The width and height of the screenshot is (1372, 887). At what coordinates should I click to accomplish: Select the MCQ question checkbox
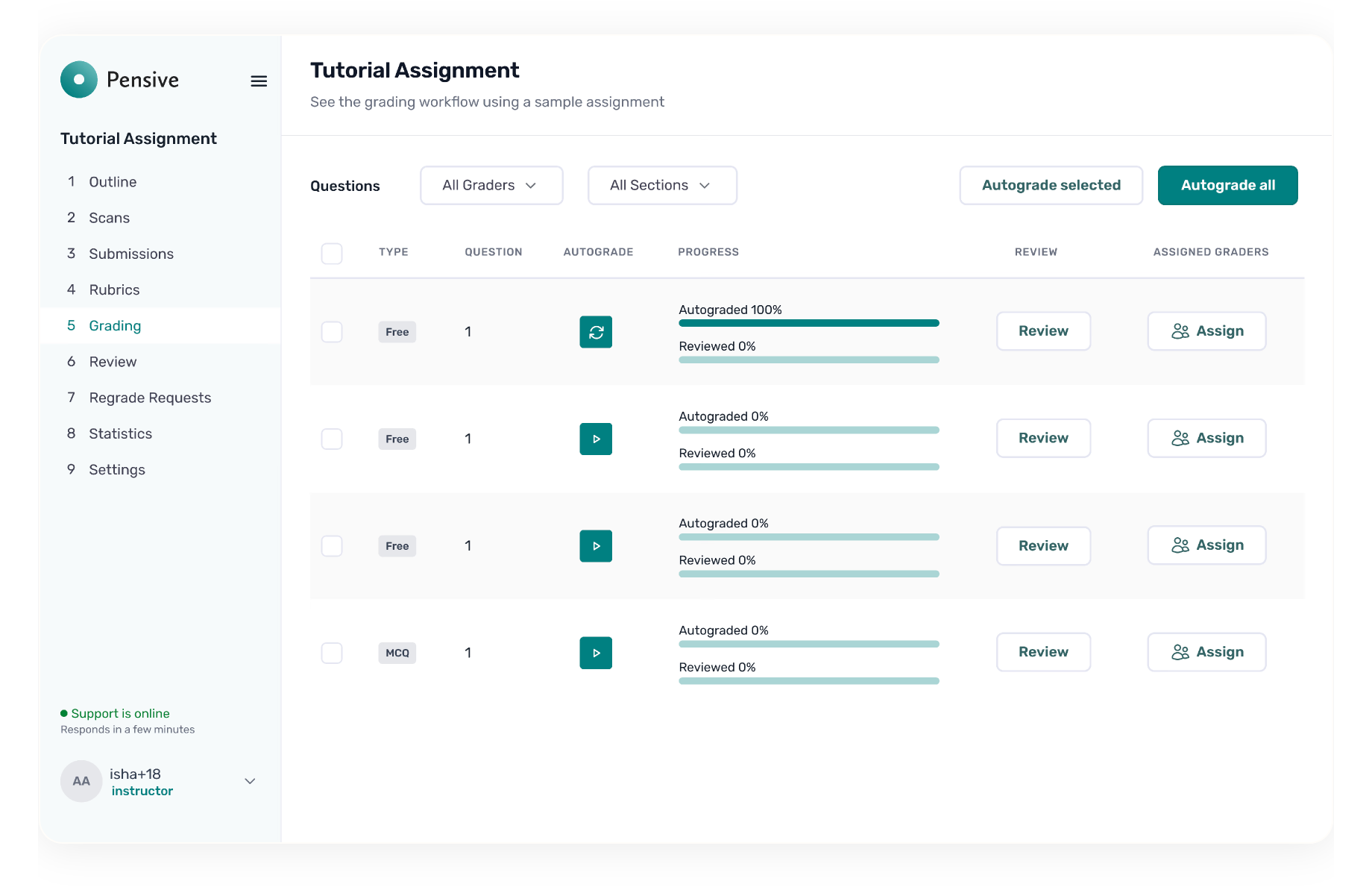(x=332, y=653)
